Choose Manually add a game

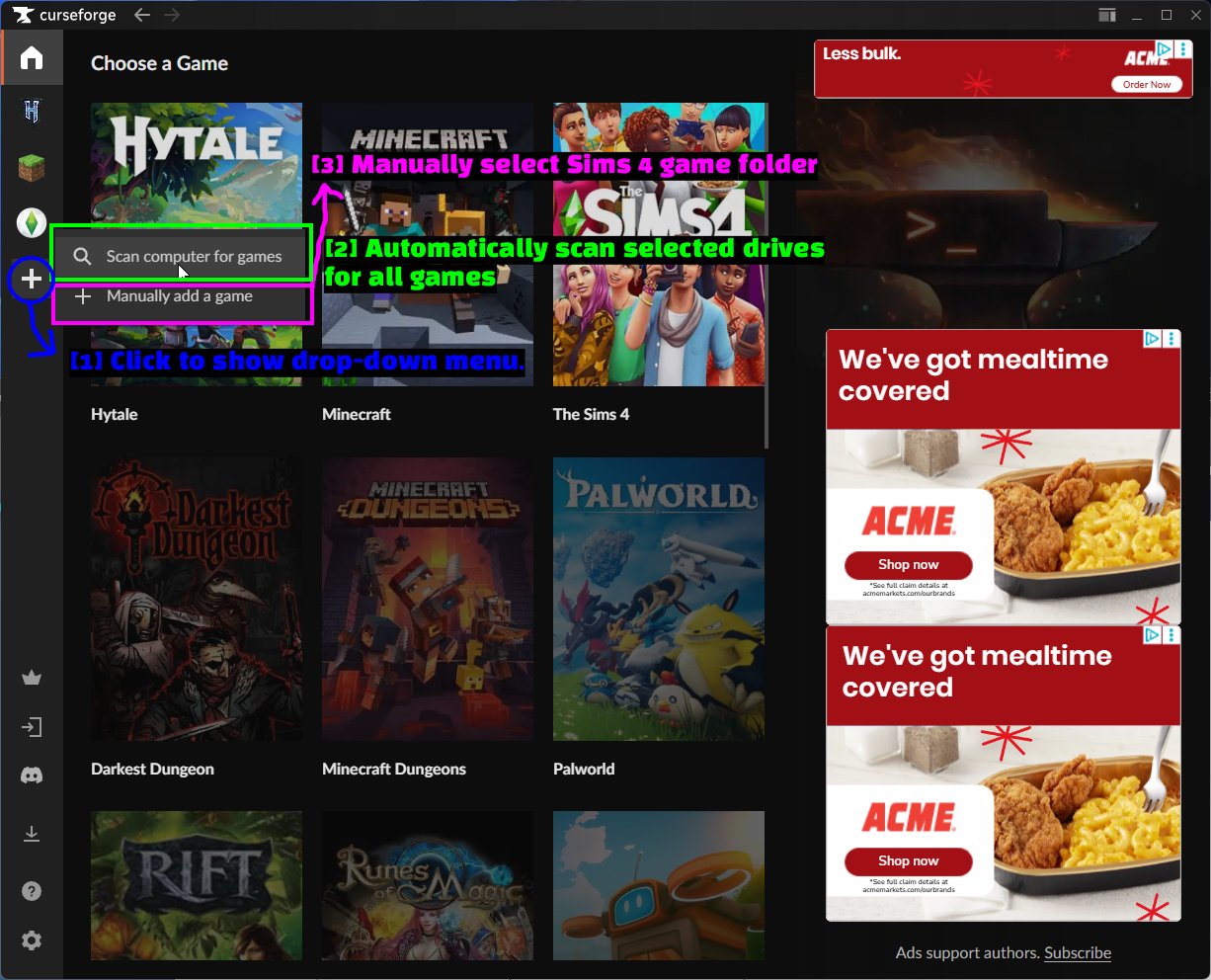pyautogui.click(x=179, y=296)
